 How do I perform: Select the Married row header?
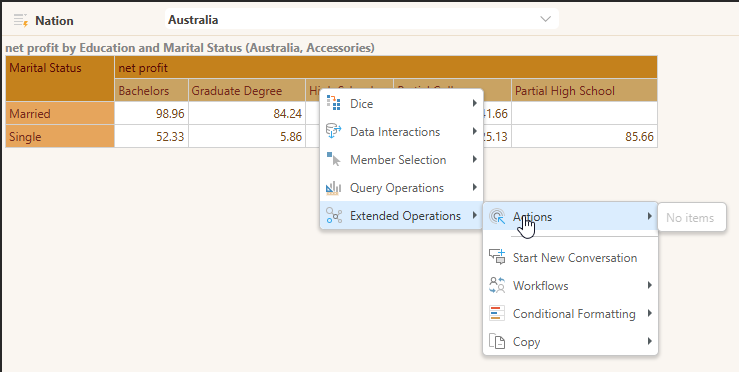click(60, 114)
